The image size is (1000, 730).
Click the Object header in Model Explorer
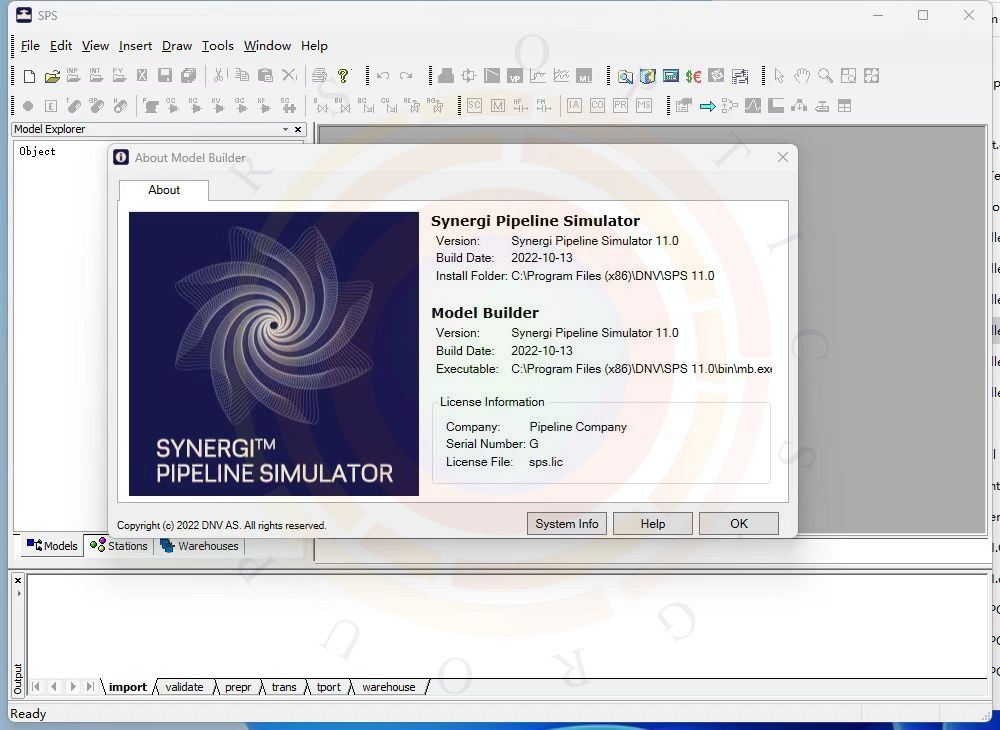(x=38, y=151)
